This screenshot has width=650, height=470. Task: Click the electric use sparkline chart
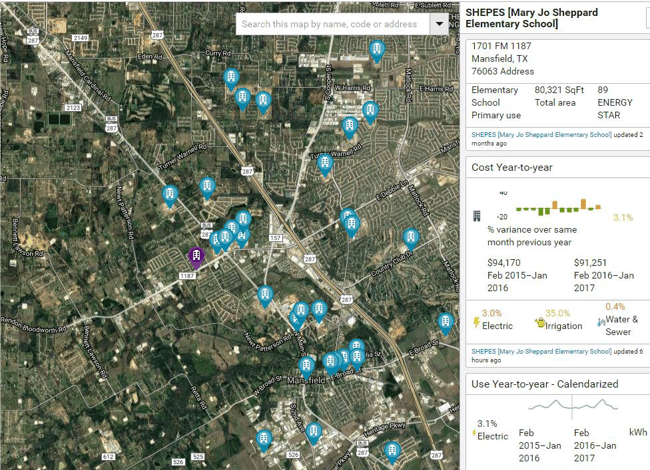[568, 406]
